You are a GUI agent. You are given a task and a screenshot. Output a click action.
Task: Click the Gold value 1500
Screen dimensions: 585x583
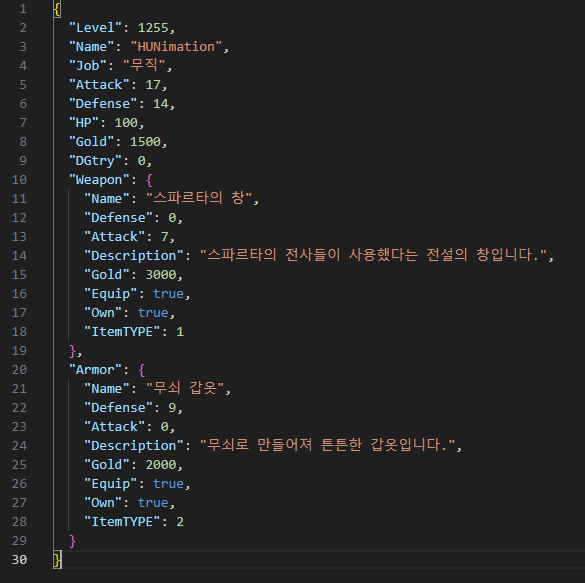[146, 142]
